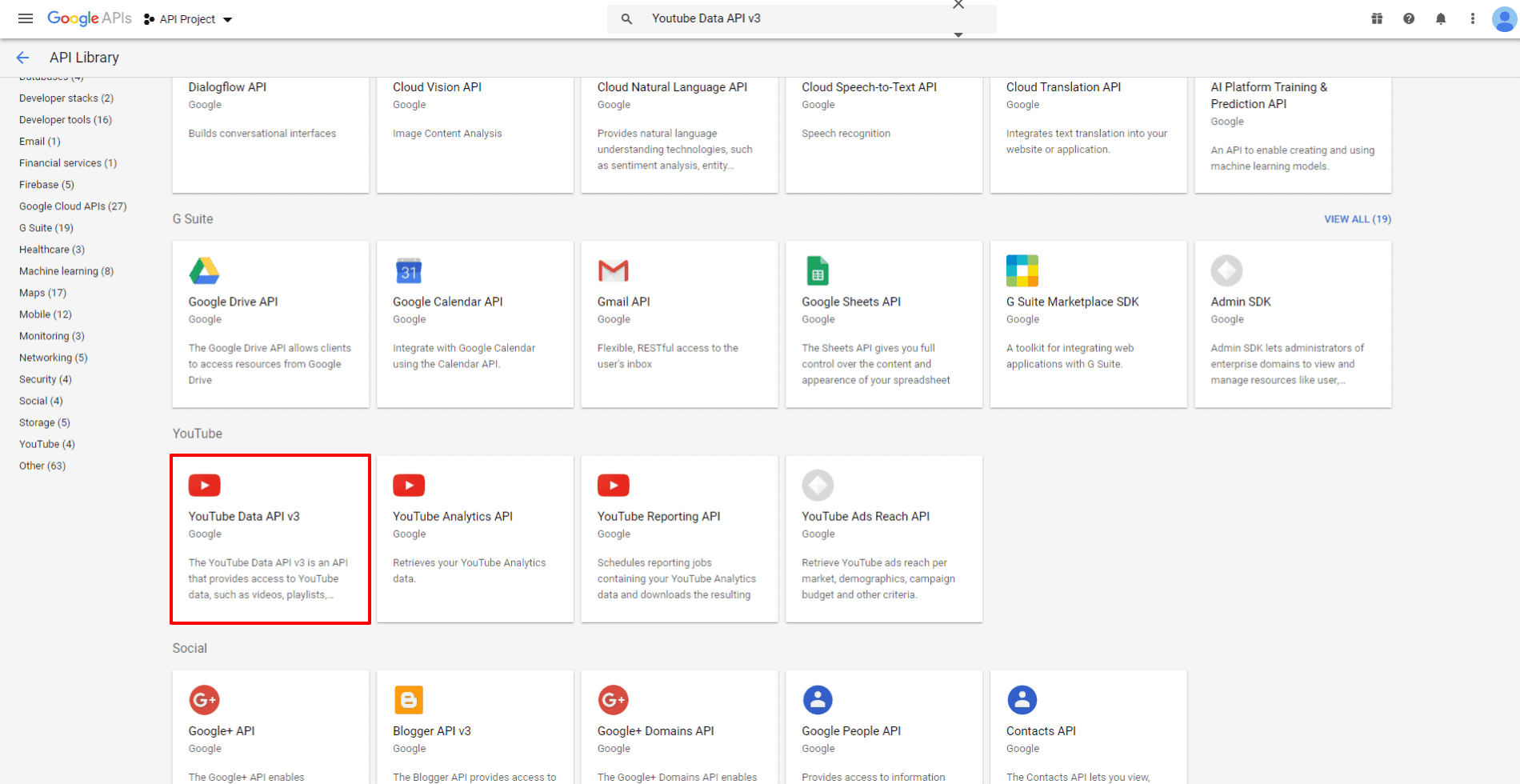Click the Blogger API v3 icon

[409, 700]
